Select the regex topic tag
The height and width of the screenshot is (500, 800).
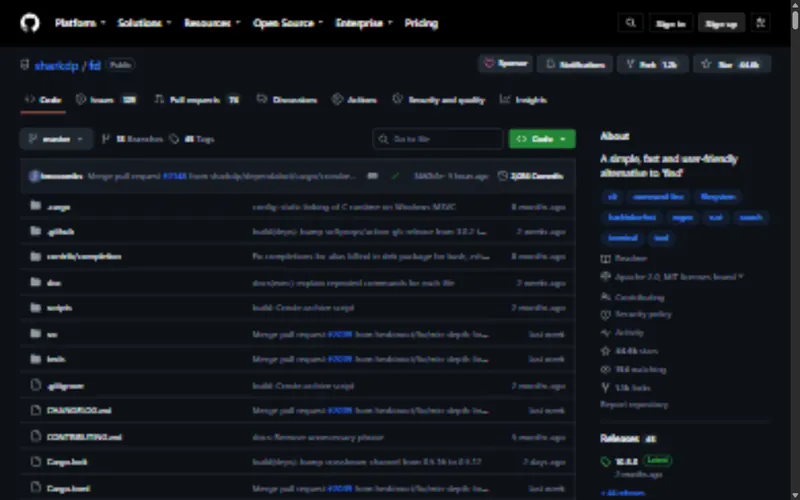tap(682, 217)
